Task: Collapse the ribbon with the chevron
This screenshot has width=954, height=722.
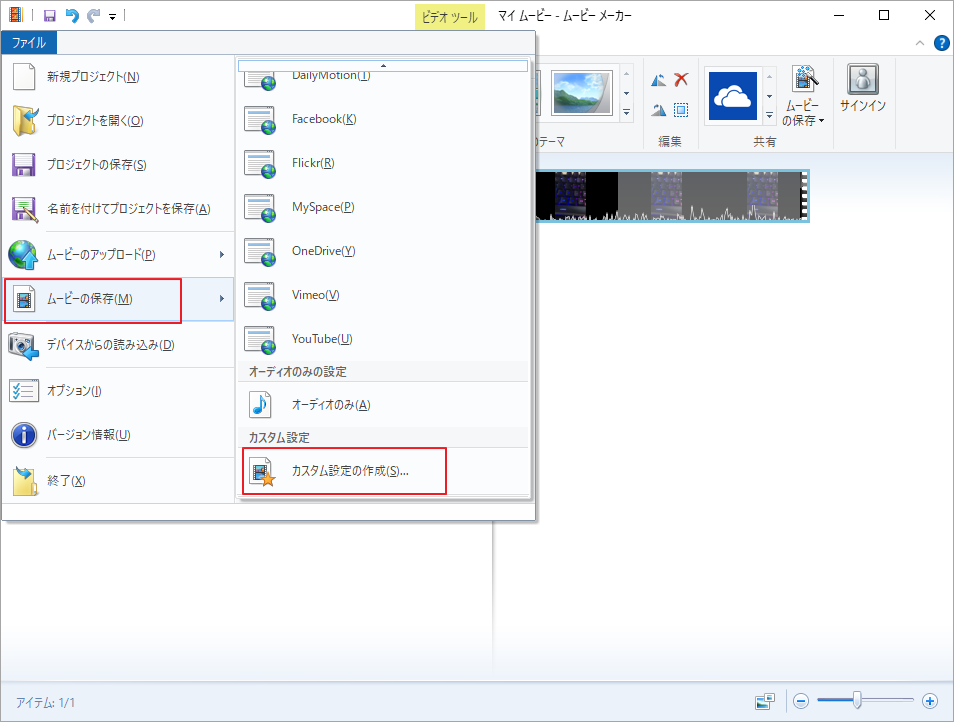Action: pyautogui.click(x=920, y=43)
